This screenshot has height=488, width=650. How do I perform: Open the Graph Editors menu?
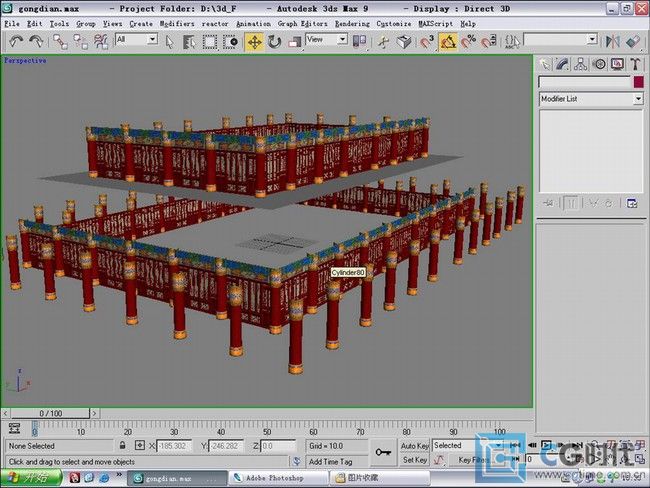click(302, 24)
